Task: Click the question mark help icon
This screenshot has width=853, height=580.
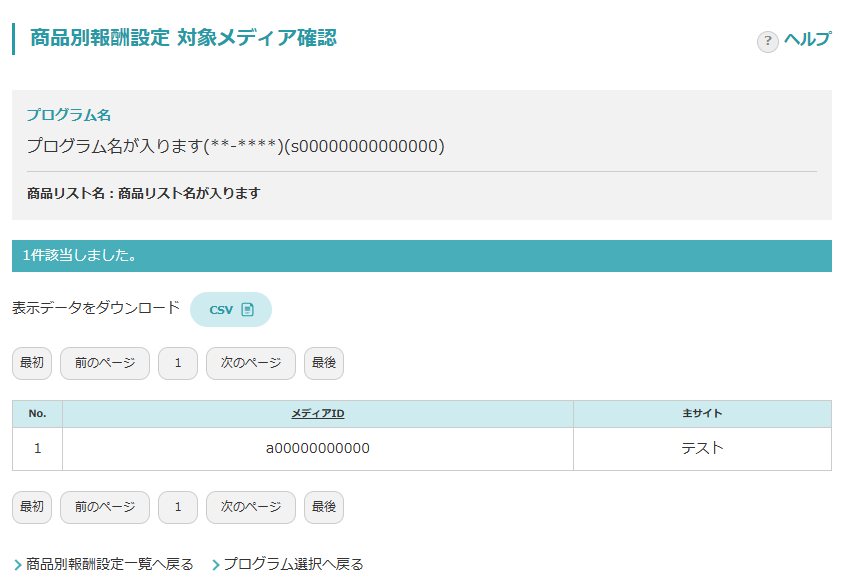Action: 767,41
